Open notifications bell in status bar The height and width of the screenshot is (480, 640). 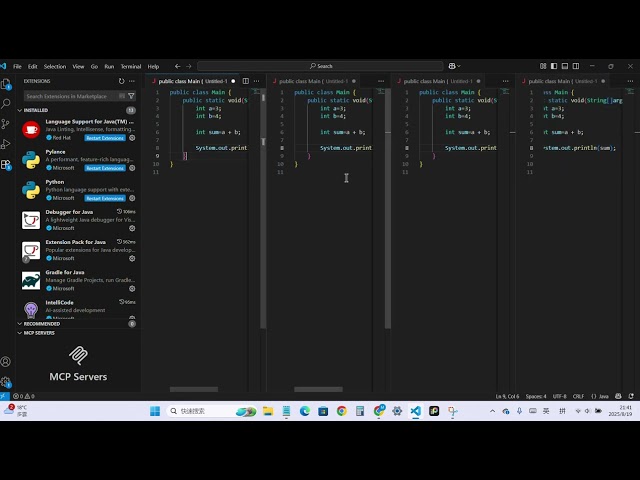click(x=631, y=396)
